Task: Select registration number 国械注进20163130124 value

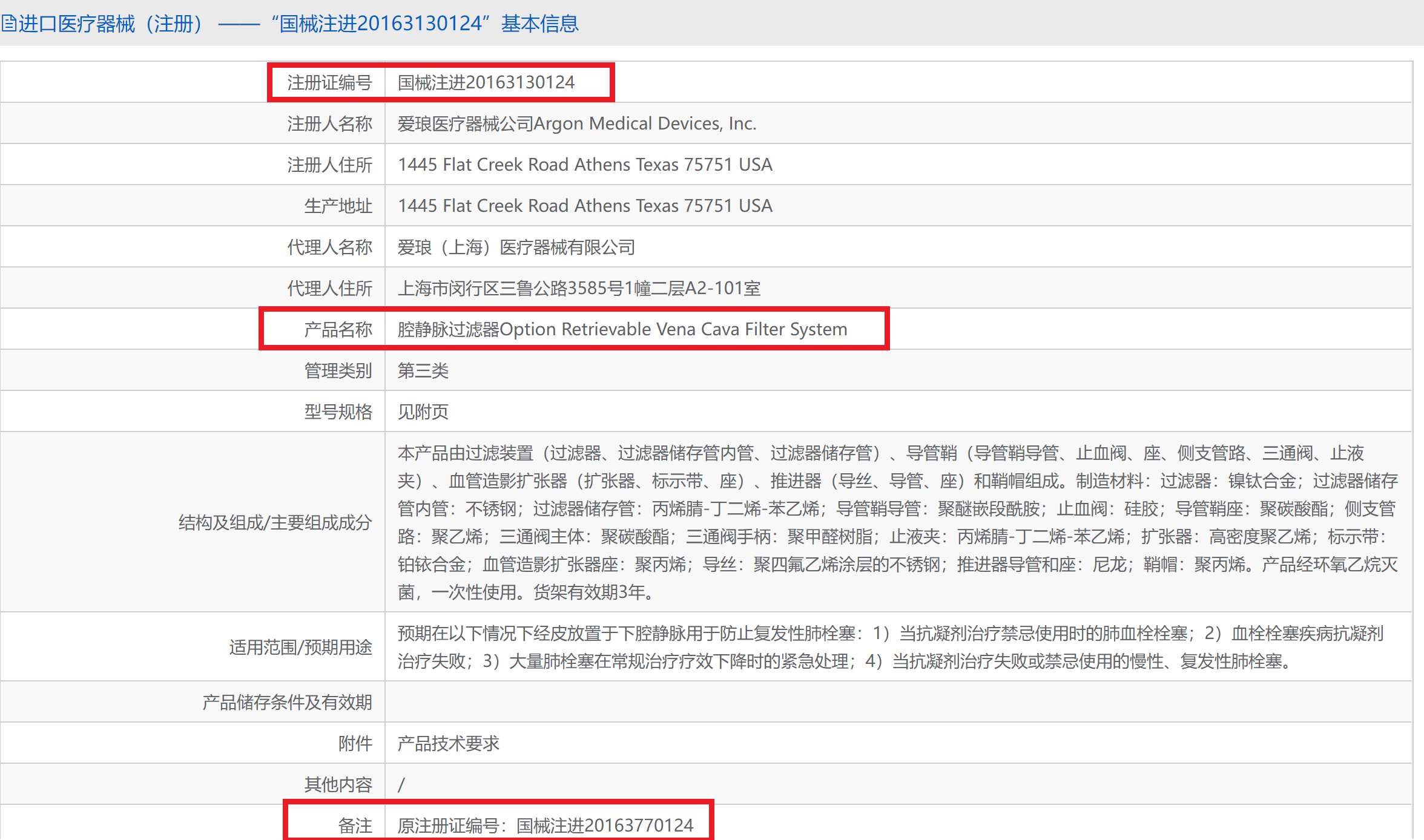Action: point(486,82)
